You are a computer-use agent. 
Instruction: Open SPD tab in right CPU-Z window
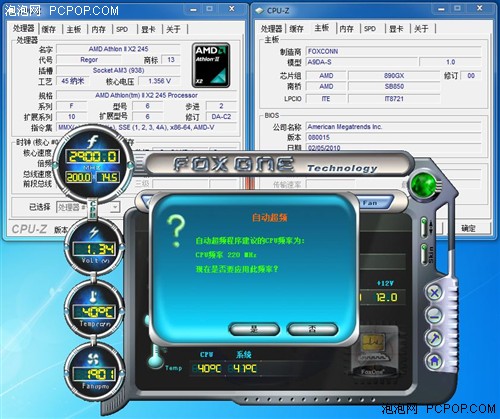click(370, 29)
